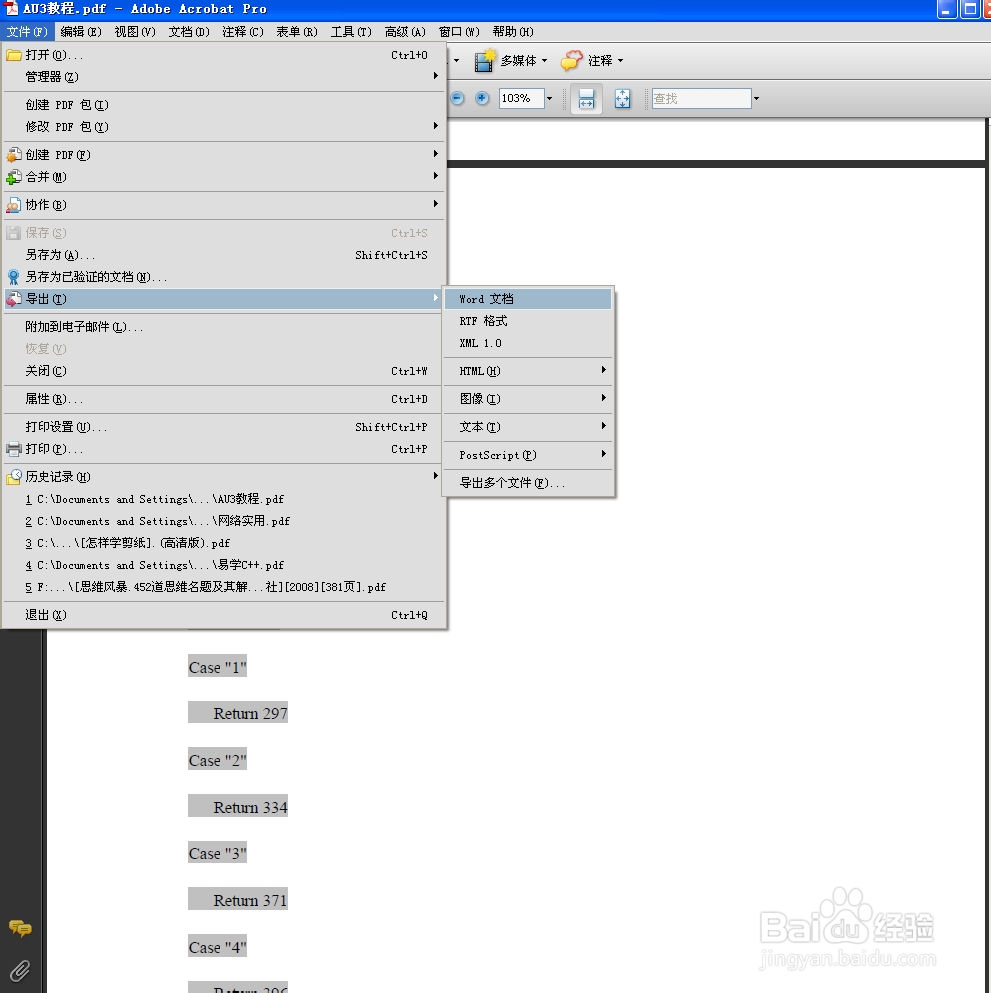Select the fit-page view icon
The image size is (991, 993).
click(623, 98)
